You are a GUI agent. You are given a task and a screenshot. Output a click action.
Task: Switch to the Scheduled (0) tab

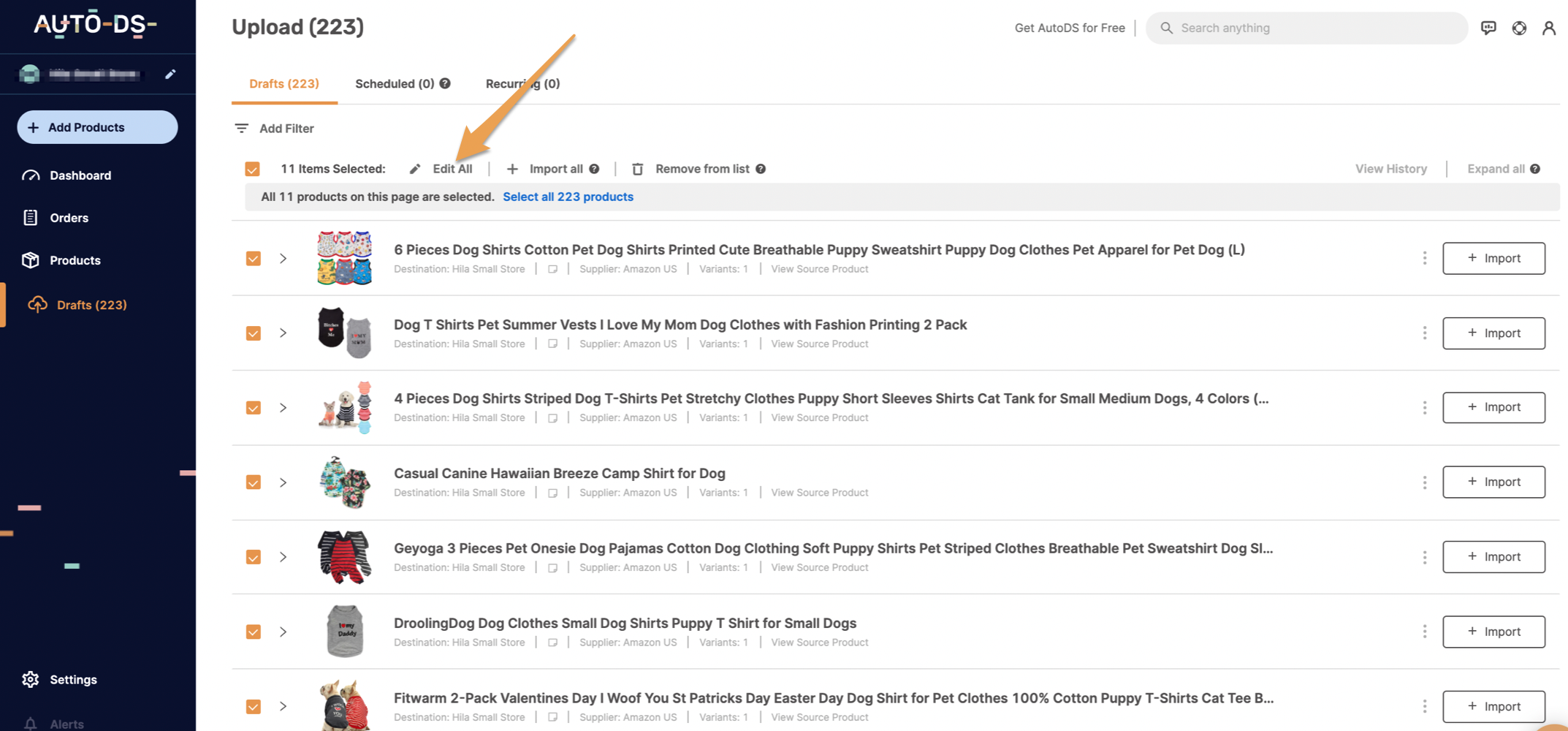click(x=395, y=83)
